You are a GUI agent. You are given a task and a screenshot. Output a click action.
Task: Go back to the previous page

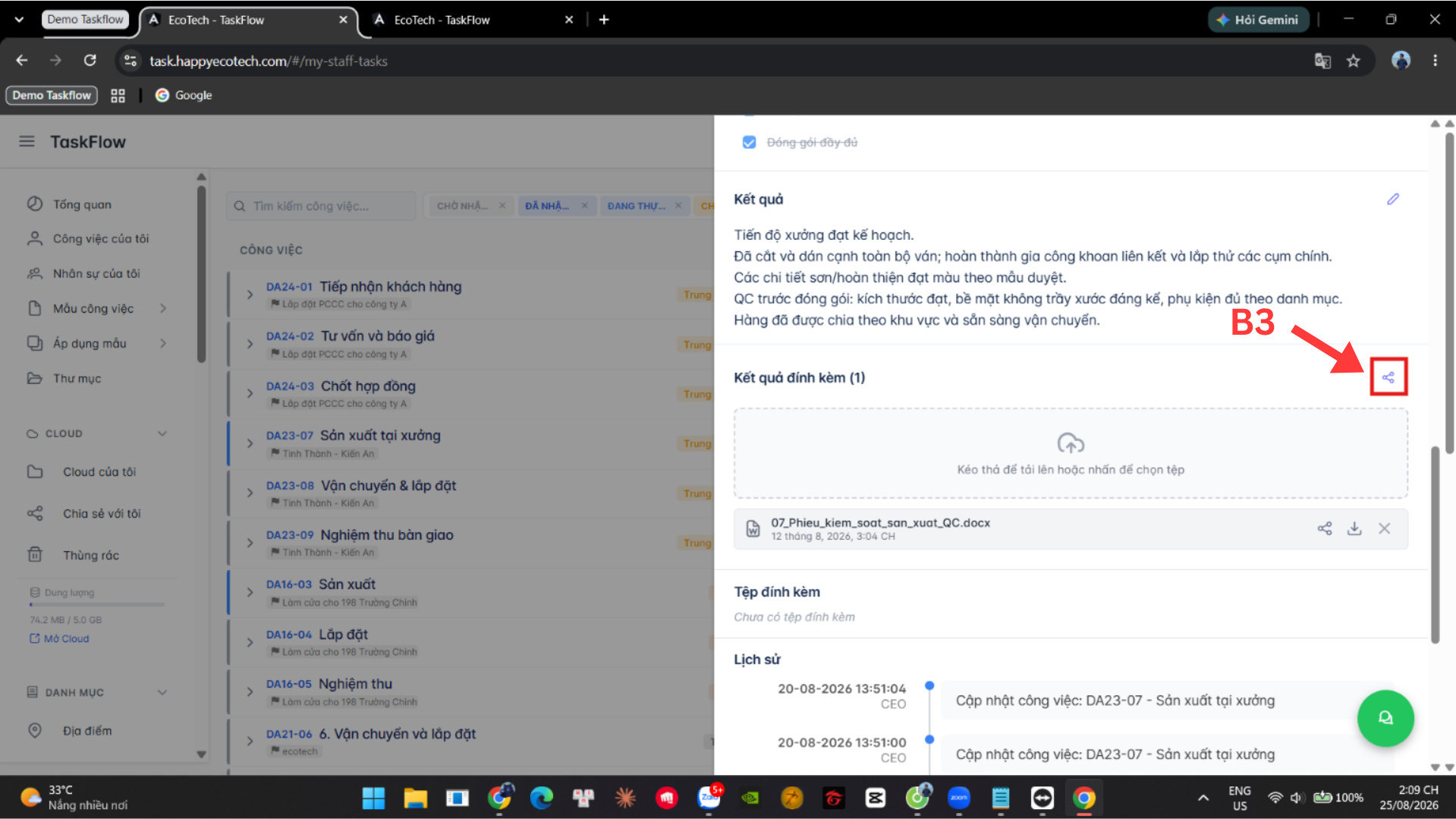pyautogui.click(x=22, y=61)
